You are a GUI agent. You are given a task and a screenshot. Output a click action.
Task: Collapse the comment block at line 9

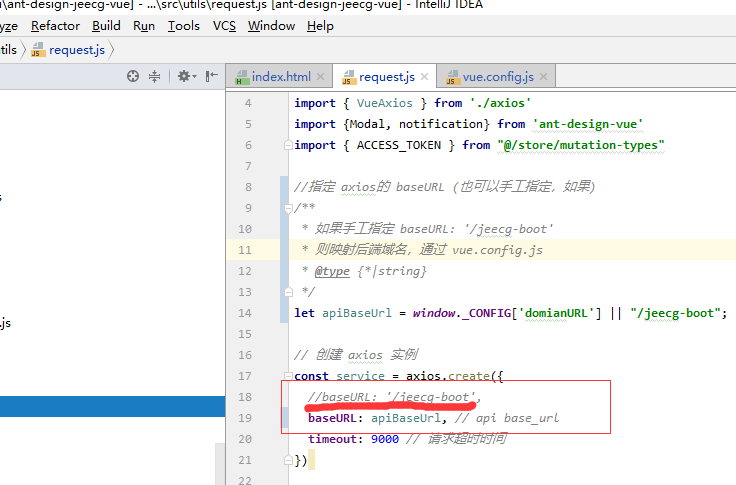point(288,208)
